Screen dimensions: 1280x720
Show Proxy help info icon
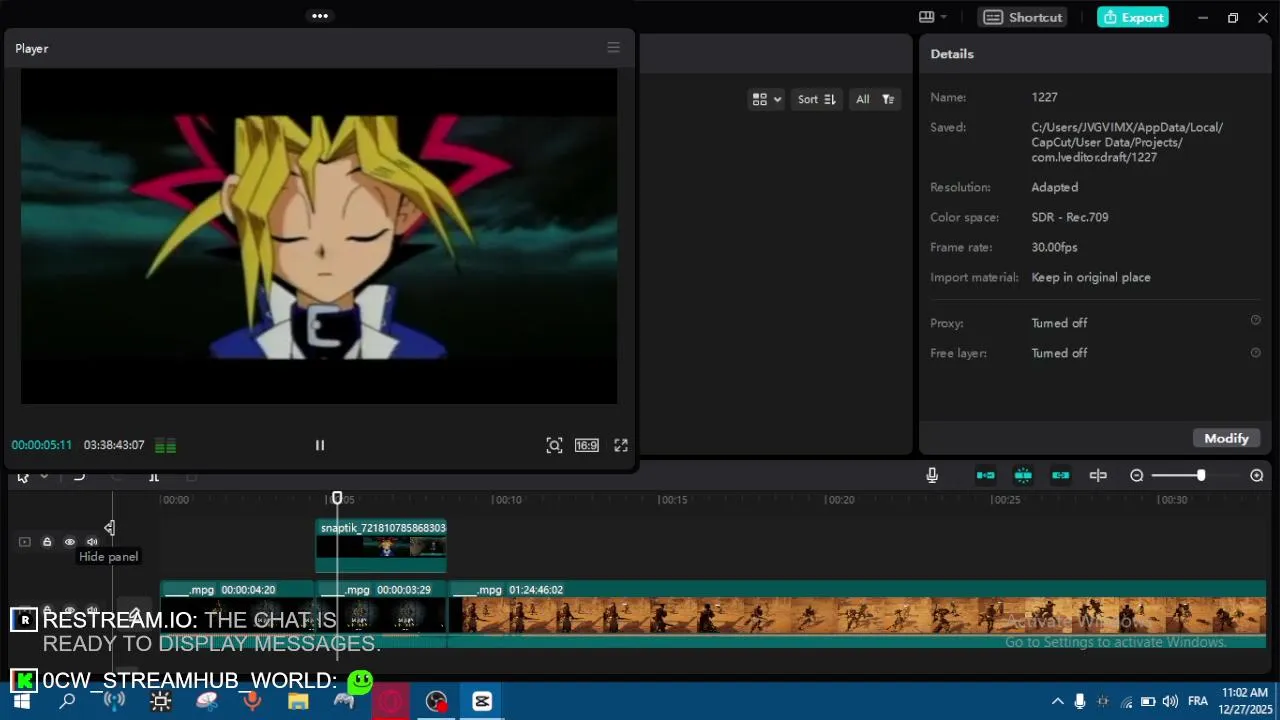point(1256,321)
